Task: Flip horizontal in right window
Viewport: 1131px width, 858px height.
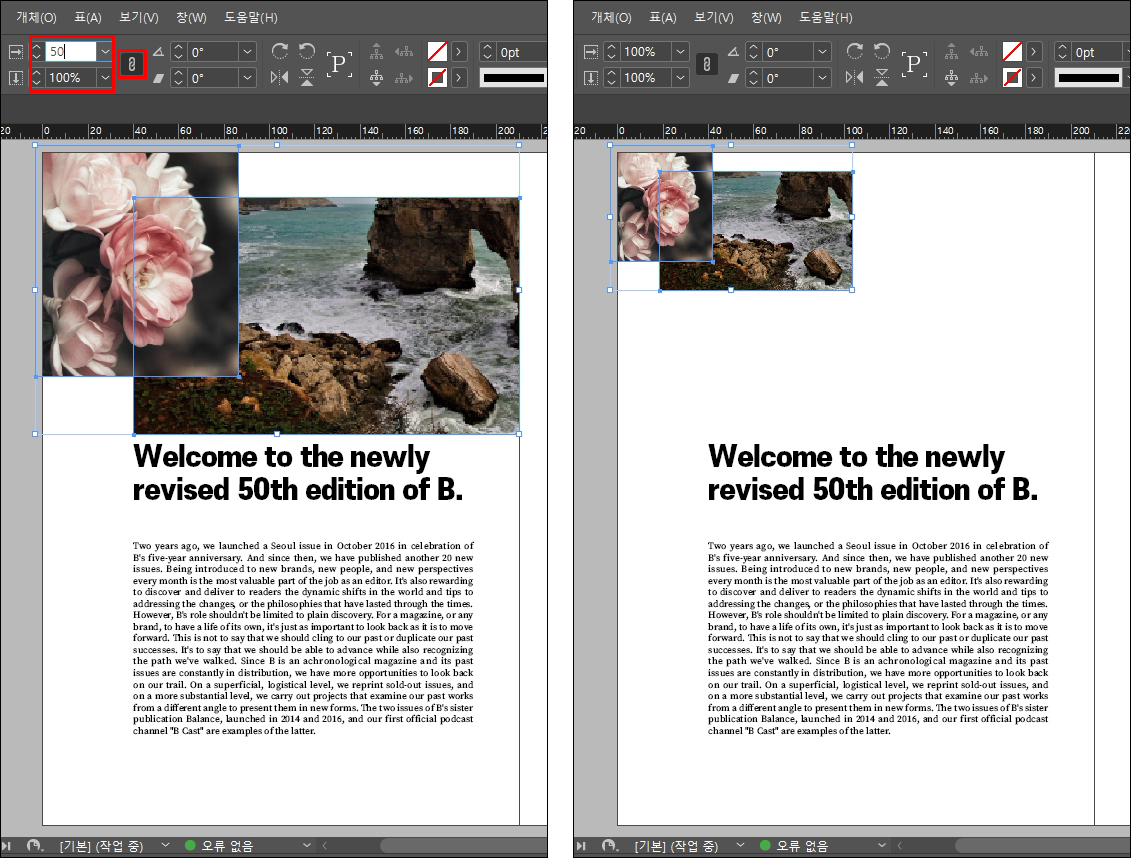Action: coord(854,77)
